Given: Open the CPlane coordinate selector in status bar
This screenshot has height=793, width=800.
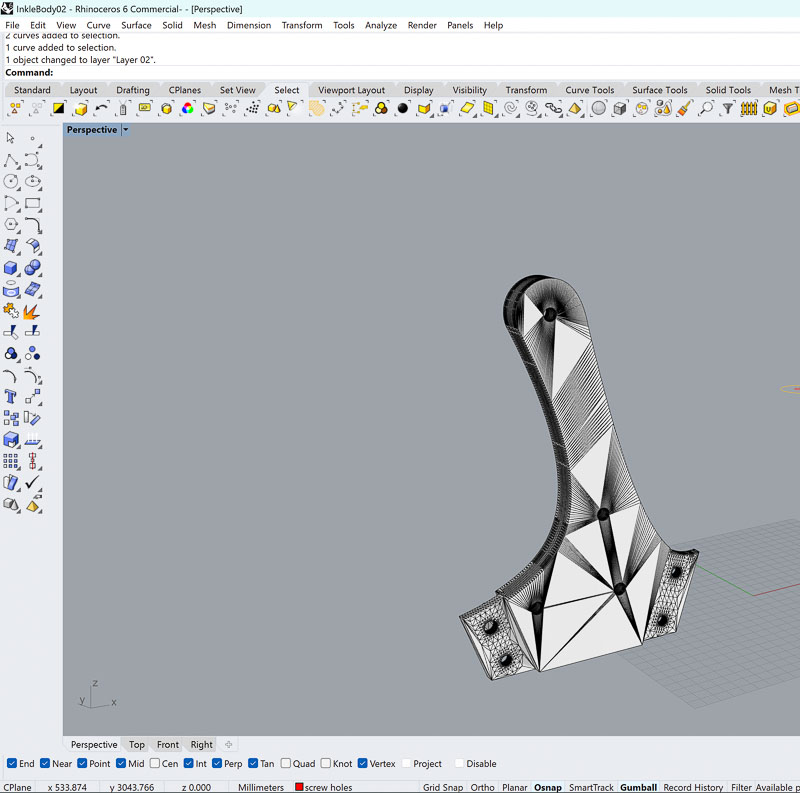Looking at the screenshot, I should click(x=18, y=787).
